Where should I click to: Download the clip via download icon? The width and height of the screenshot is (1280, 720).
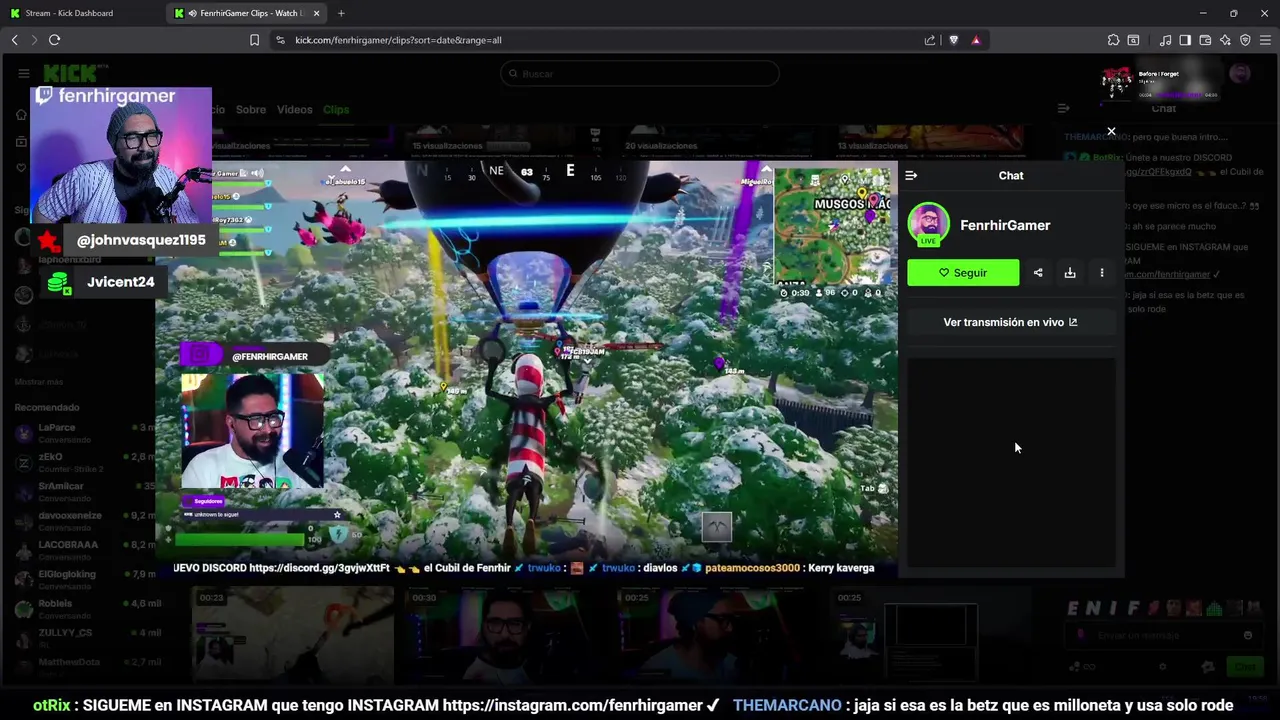[1070, 273]
